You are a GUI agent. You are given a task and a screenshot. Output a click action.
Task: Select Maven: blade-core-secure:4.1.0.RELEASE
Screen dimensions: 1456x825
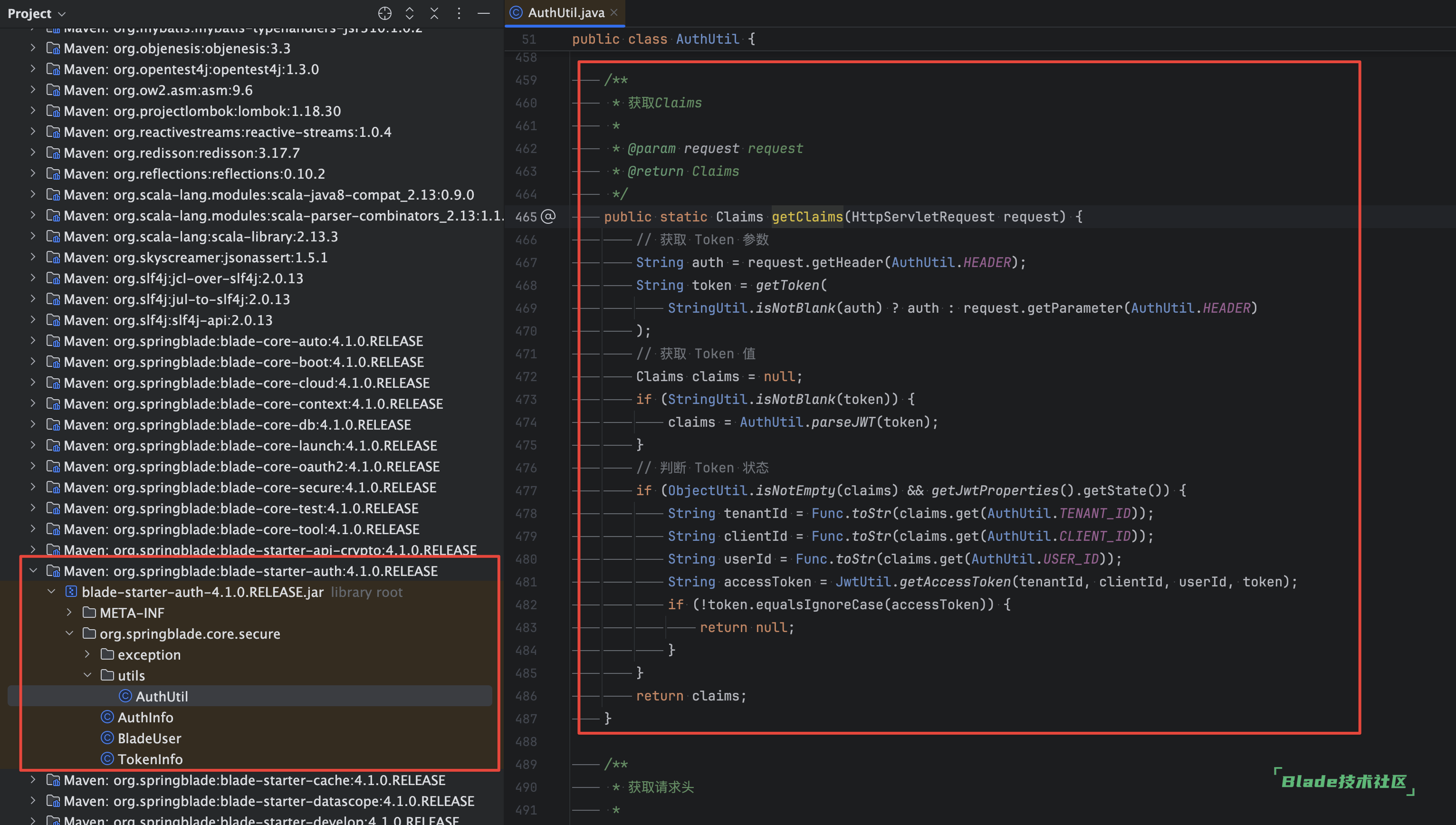250,488
